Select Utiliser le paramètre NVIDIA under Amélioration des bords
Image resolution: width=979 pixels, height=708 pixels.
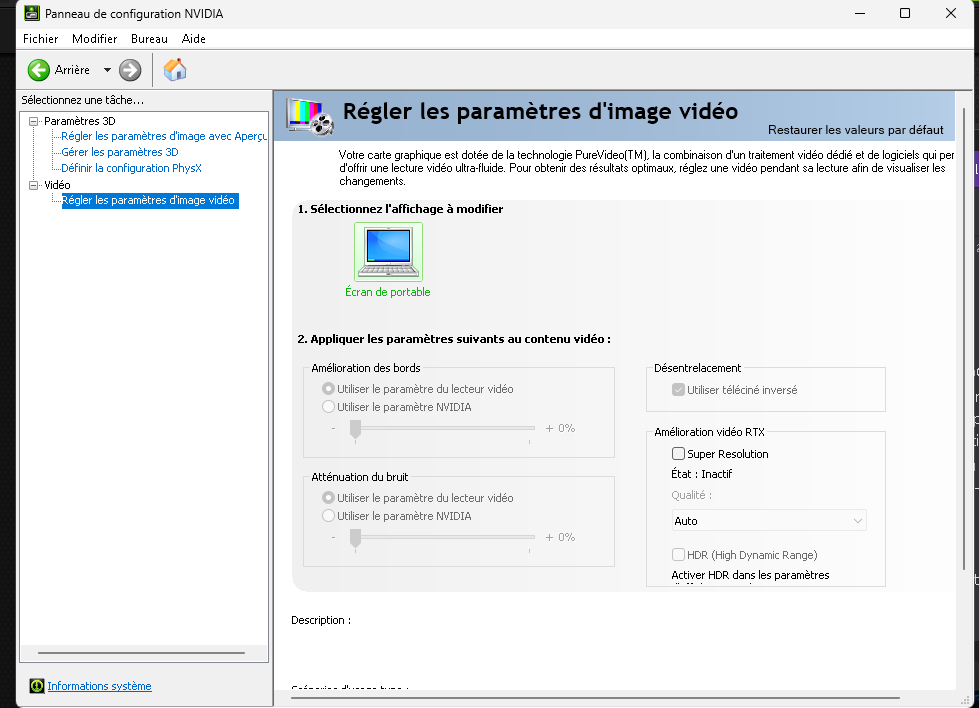click(328, 407)
